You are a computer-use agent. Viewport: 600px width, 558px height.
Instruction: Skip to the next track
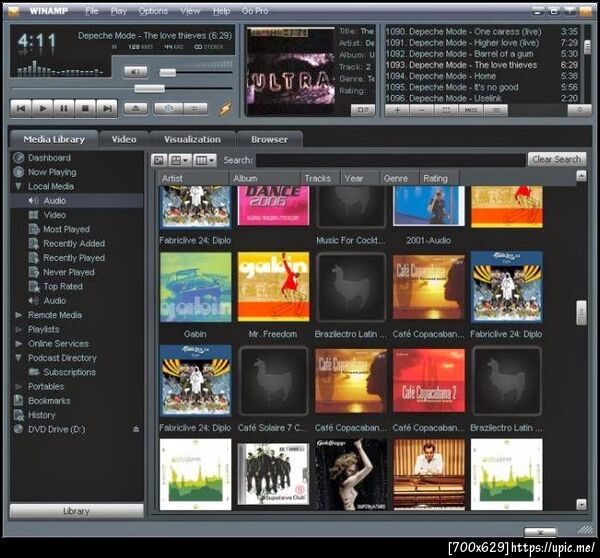click(107, 109)
